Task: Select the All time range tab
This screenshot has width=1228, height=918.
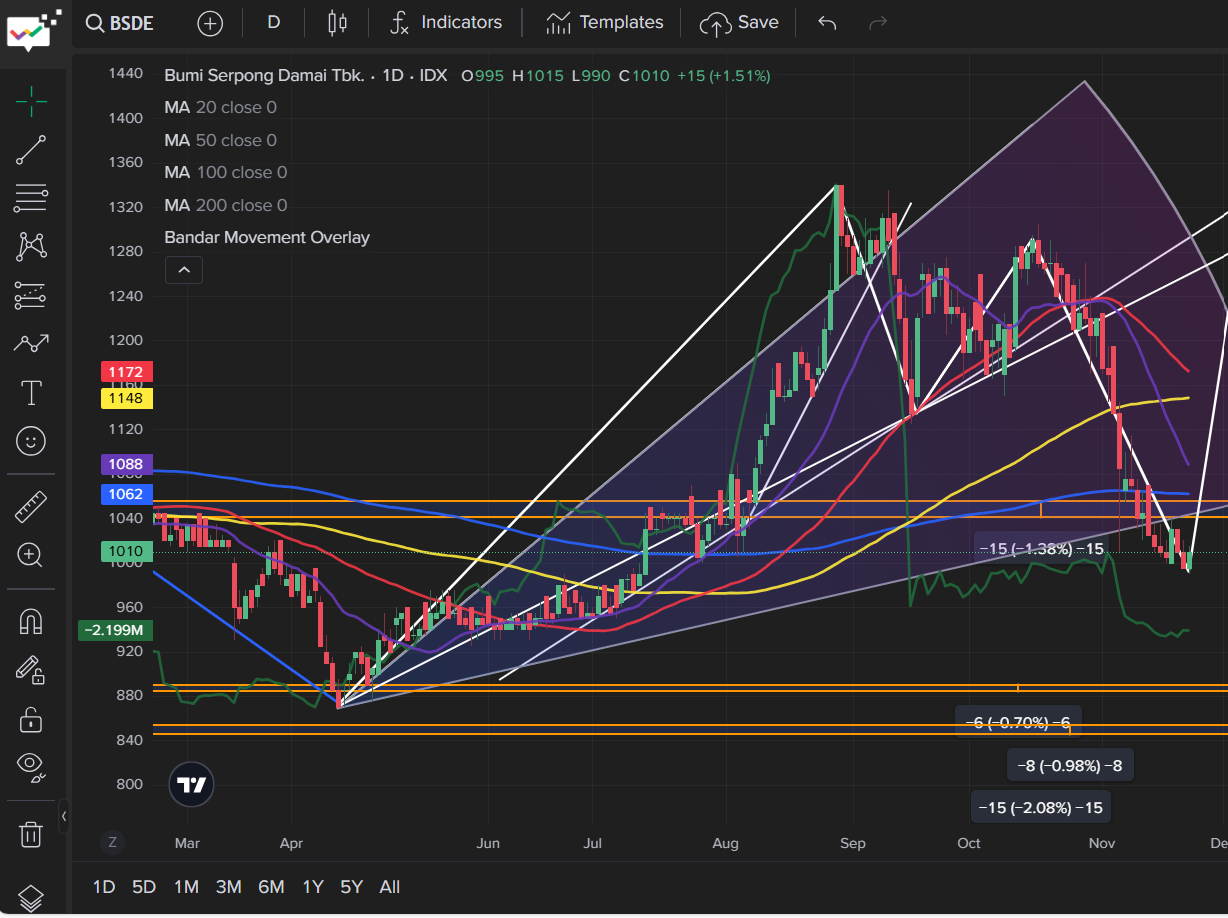Action: [389, 886]
